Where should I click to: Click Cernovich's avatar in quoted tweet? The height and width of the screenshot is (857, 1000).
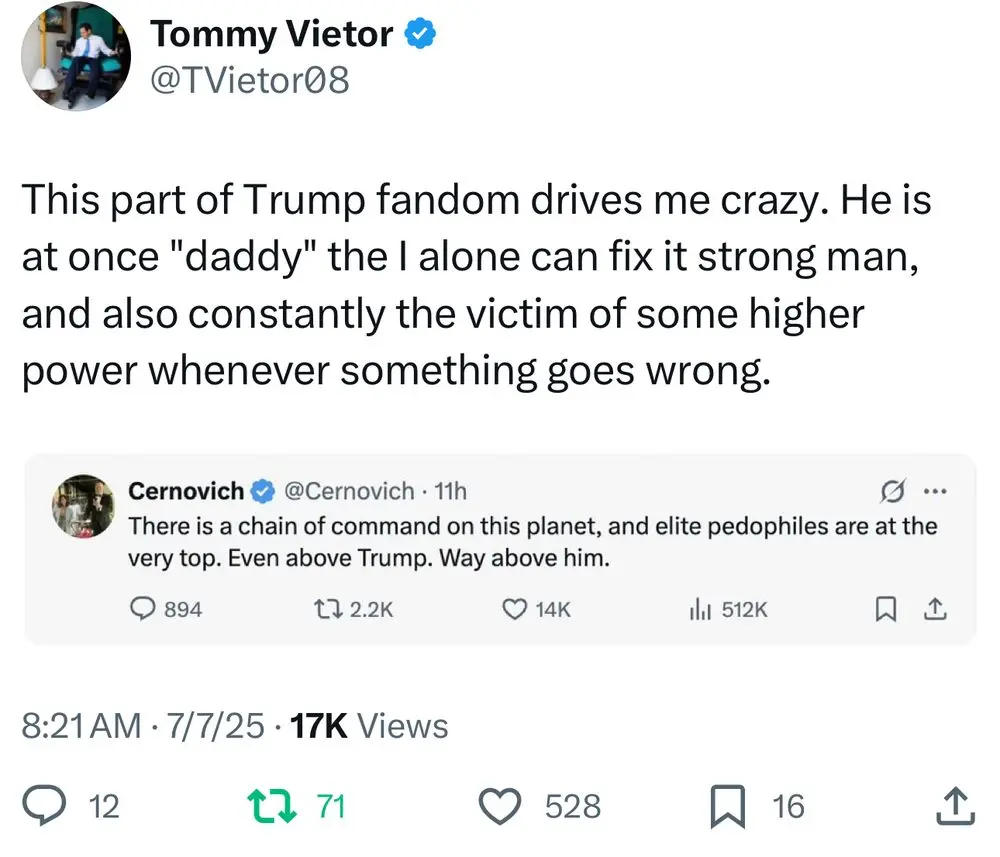[x=84, y=509]
